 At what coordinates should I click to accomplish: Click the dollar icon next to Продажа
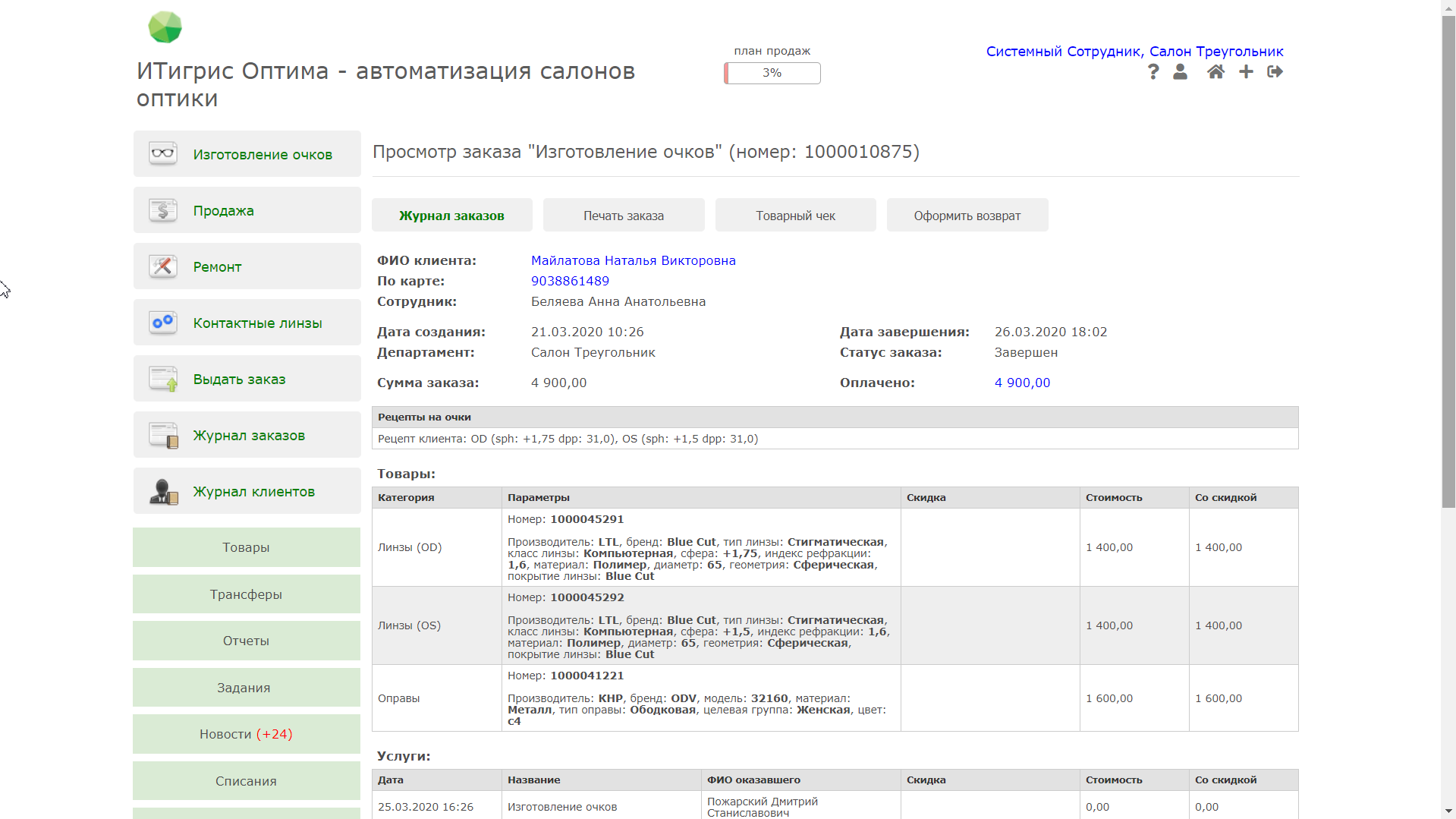(163, 209)
